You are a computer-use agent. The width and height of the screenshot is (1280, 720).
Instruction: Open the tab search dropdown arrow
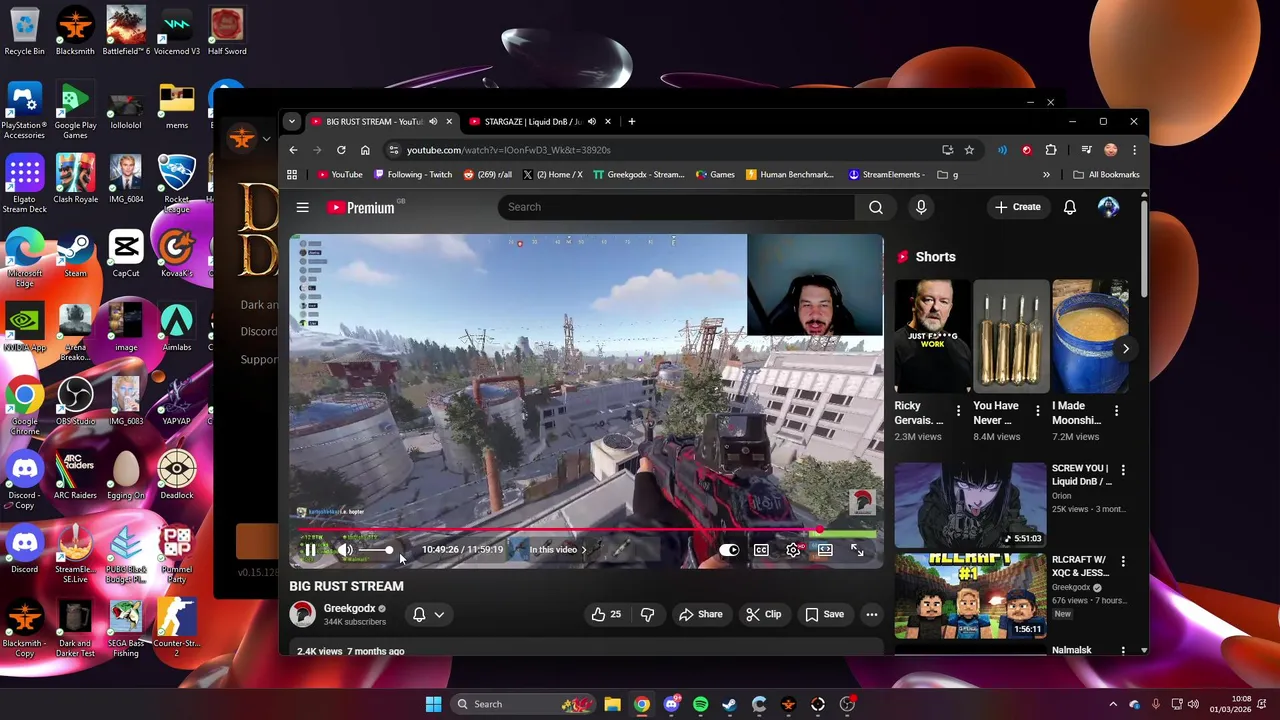pos(291,122)
